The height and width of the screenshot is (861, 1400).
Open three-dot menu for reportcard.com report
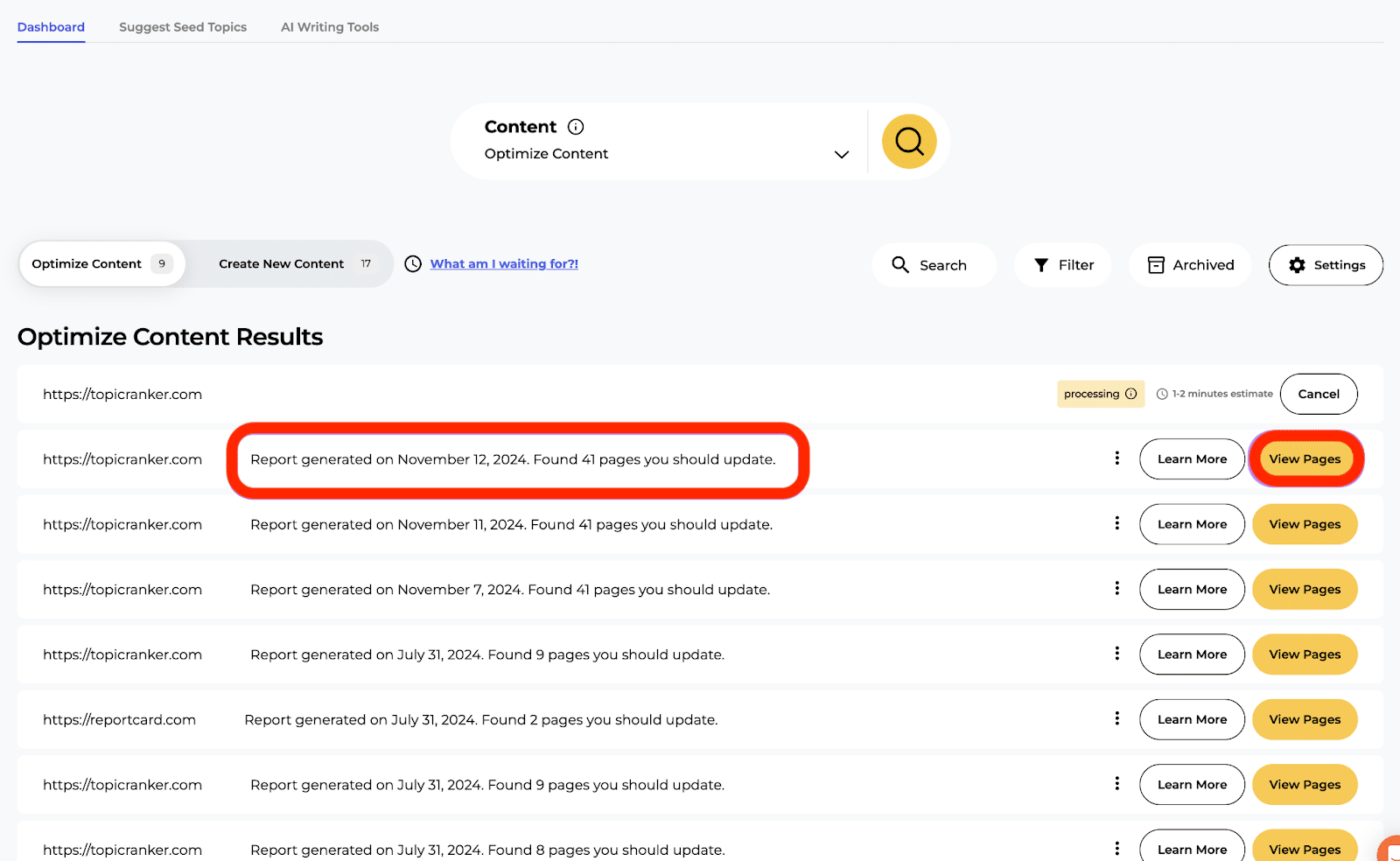tap(1116, 718)
